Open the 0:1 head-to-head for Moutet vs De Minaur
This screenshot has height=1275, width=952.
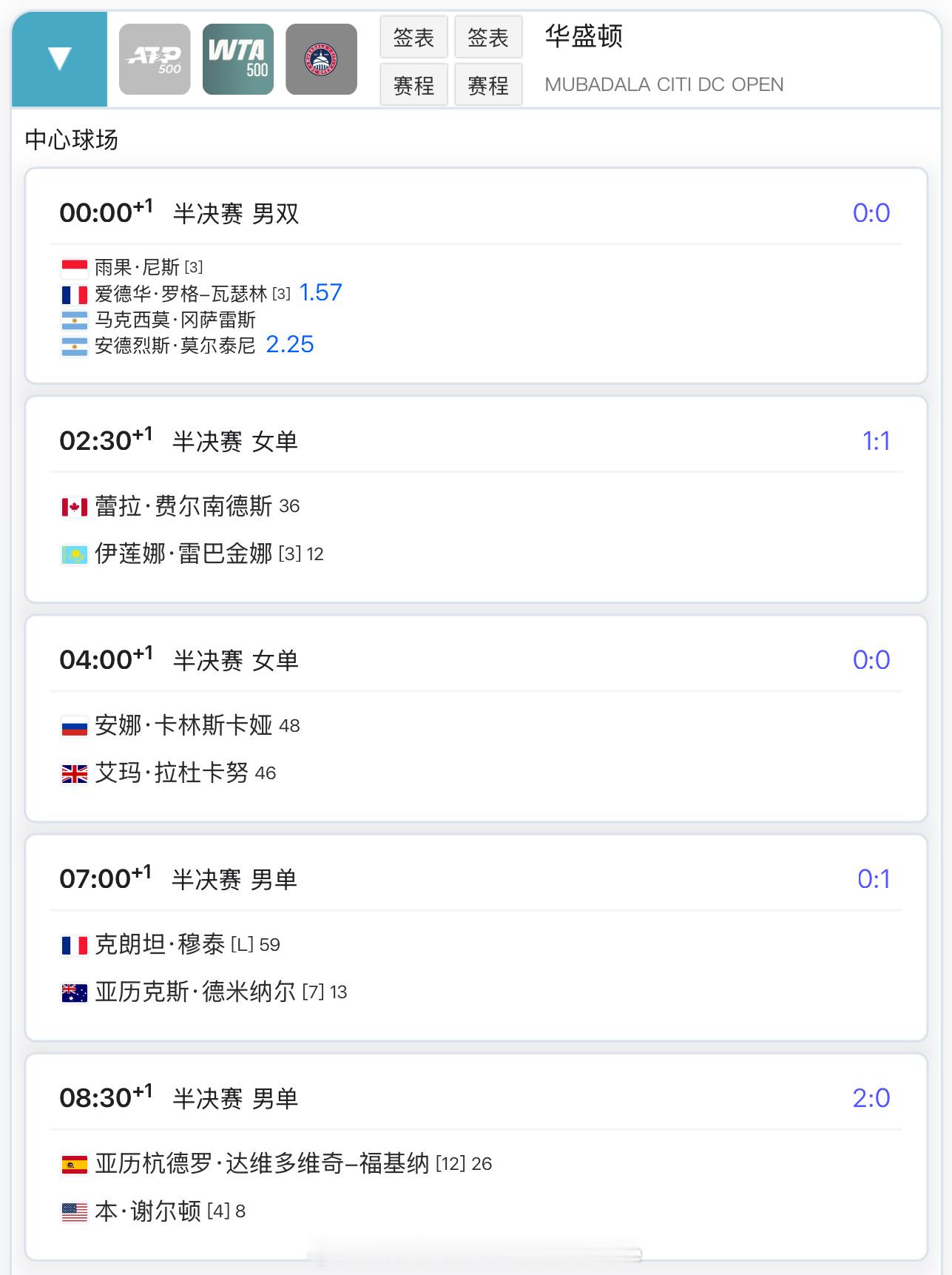[874, 879]
